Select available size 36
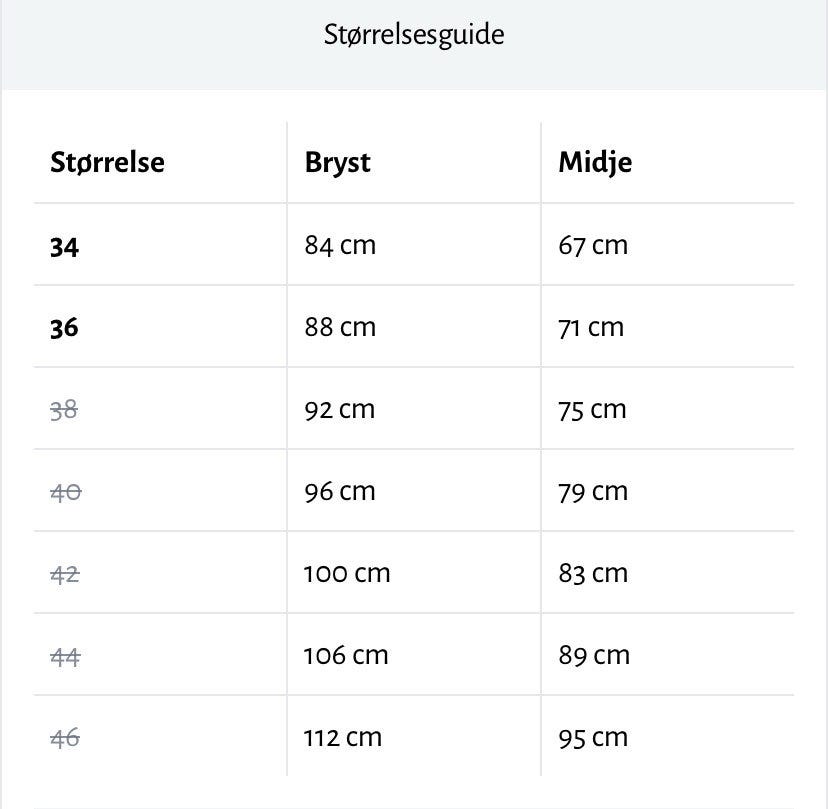Screen dimensions: 828x809 (x=64, y=328)
